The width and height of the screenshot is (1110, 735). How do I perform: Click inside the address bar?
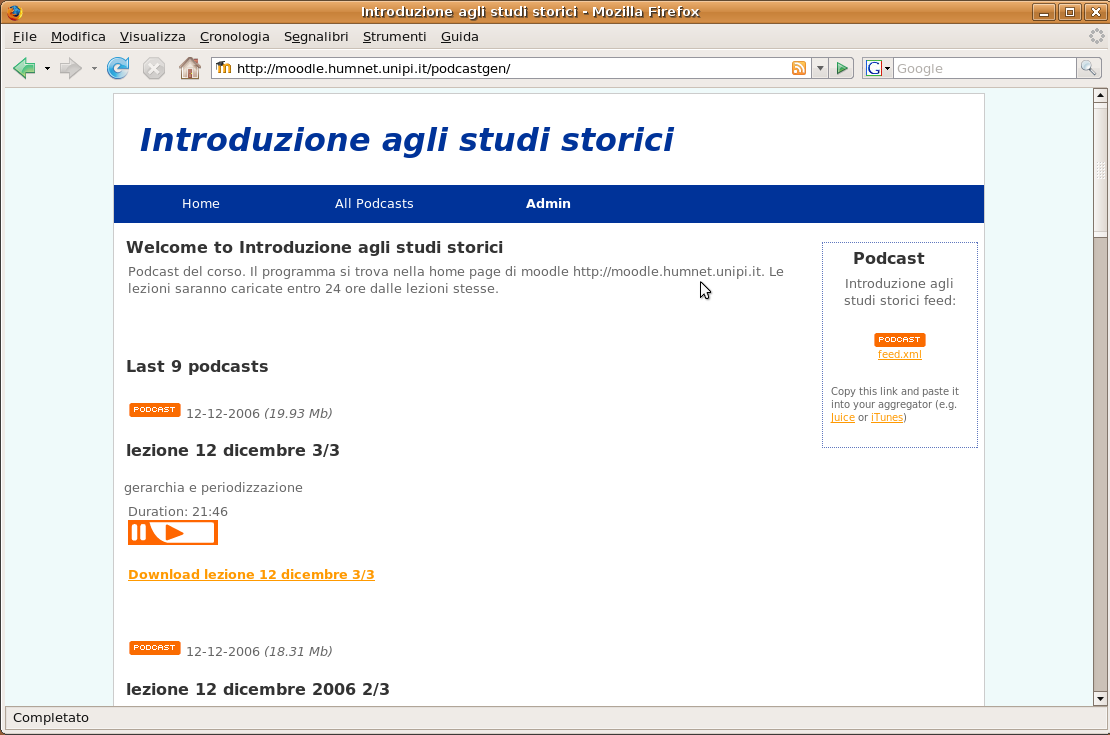(500, 68)
